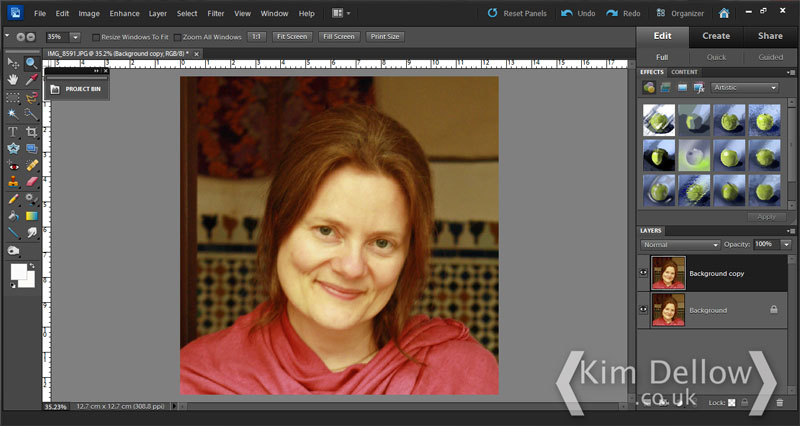Select the Crop tool
The height and width of the screenshot is (426, 800).
click(31, 132)
